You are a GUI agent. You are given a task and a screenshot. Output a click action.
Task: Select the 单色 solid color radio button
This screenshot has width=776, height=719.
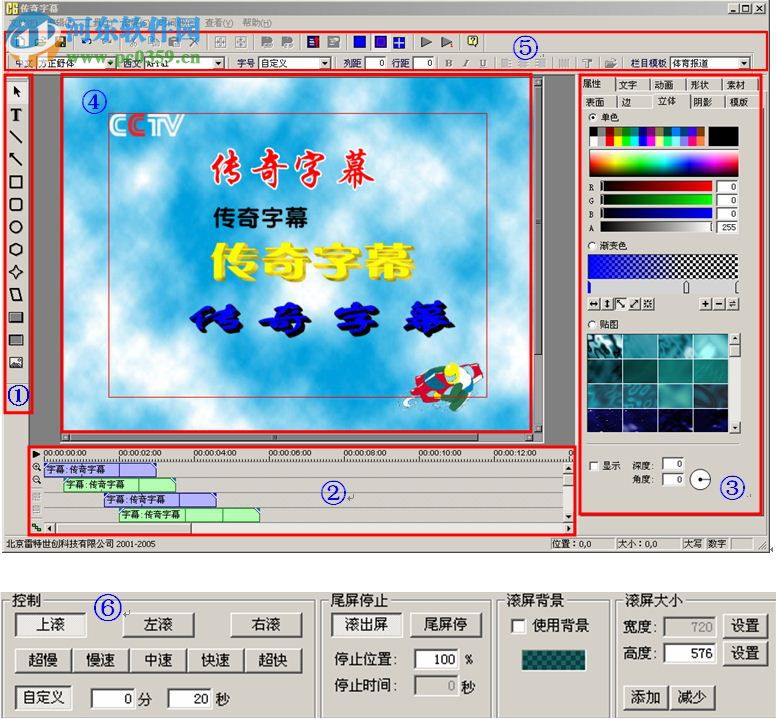coord(592,117)
